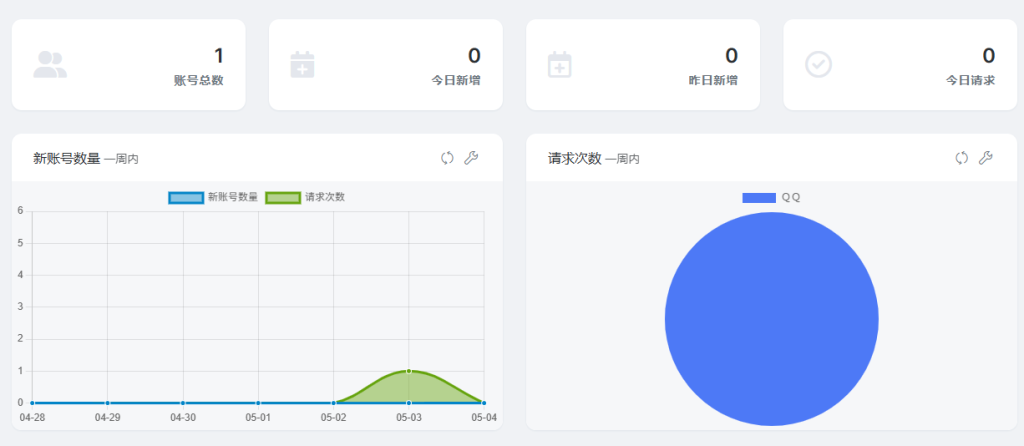Click the 账号总数 label text

click(x=199, y=81)
